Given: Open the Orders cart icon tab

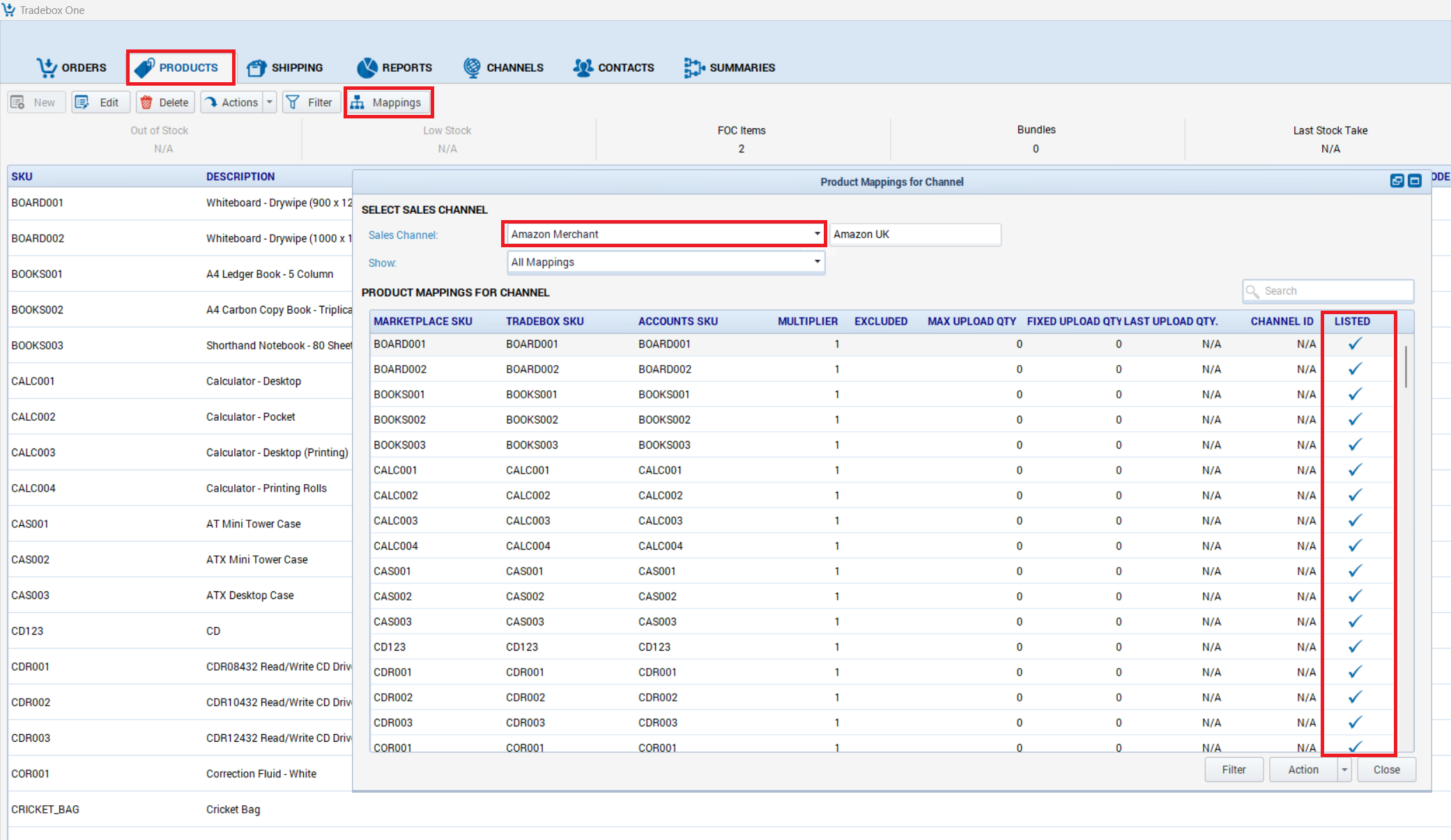Looking at the screenshot, I should (x=47, y=68).
